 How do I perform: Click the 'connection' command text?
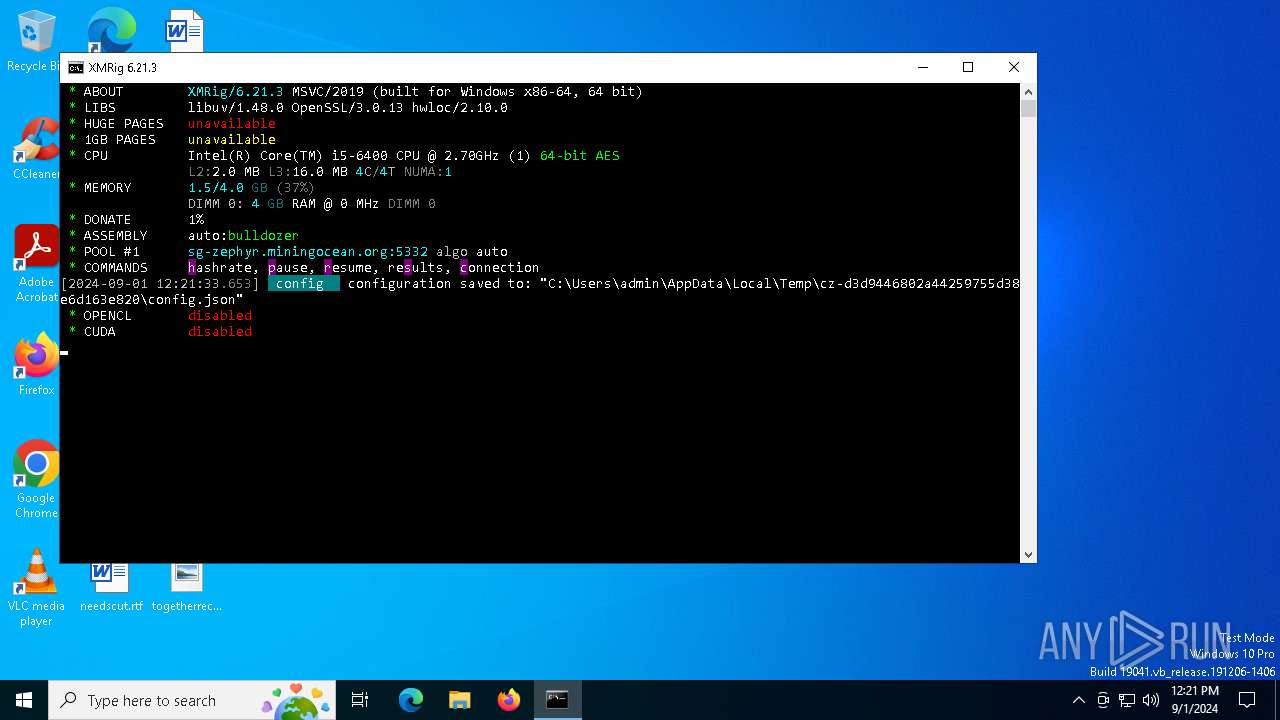coord(500,267)
